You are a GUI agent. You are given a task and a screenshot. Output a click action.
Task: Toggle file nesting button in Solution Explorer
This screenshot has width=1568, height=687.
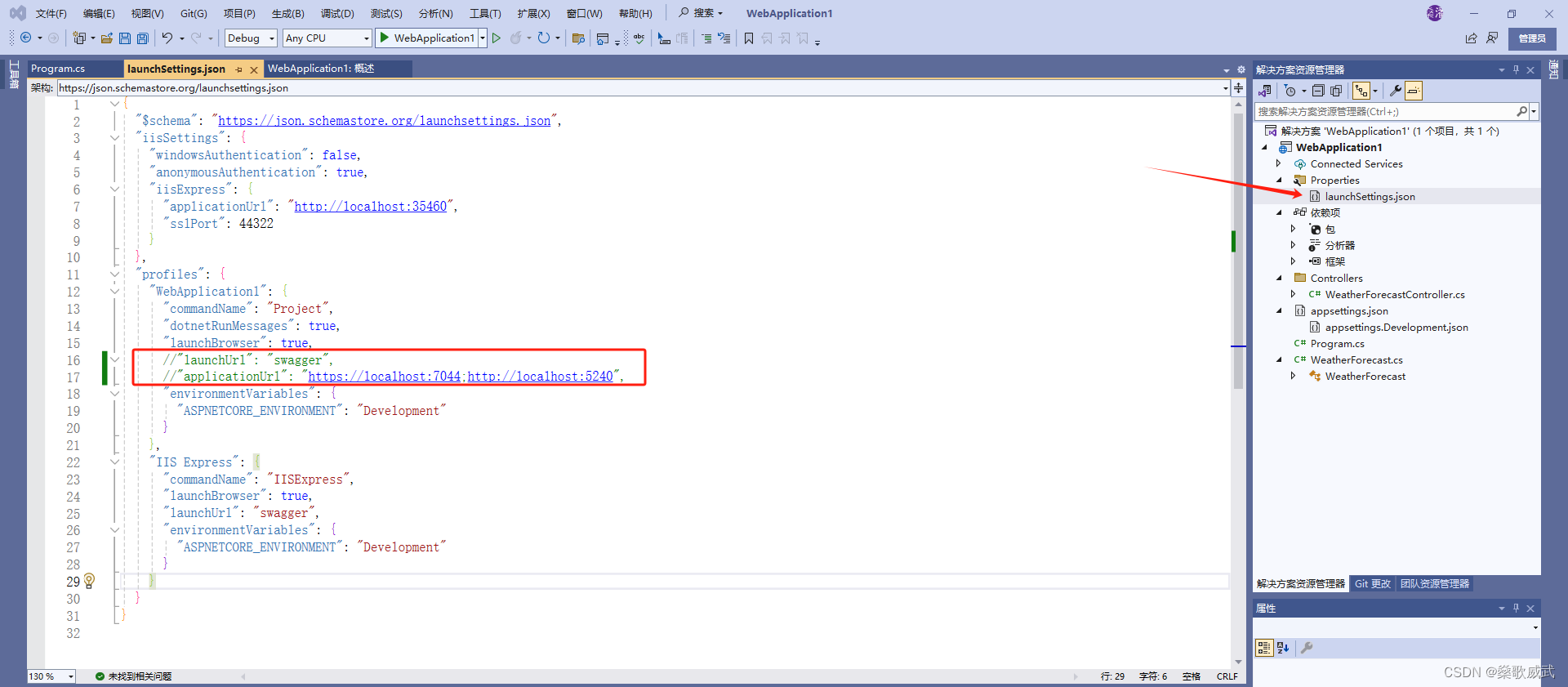[1361, 91]
